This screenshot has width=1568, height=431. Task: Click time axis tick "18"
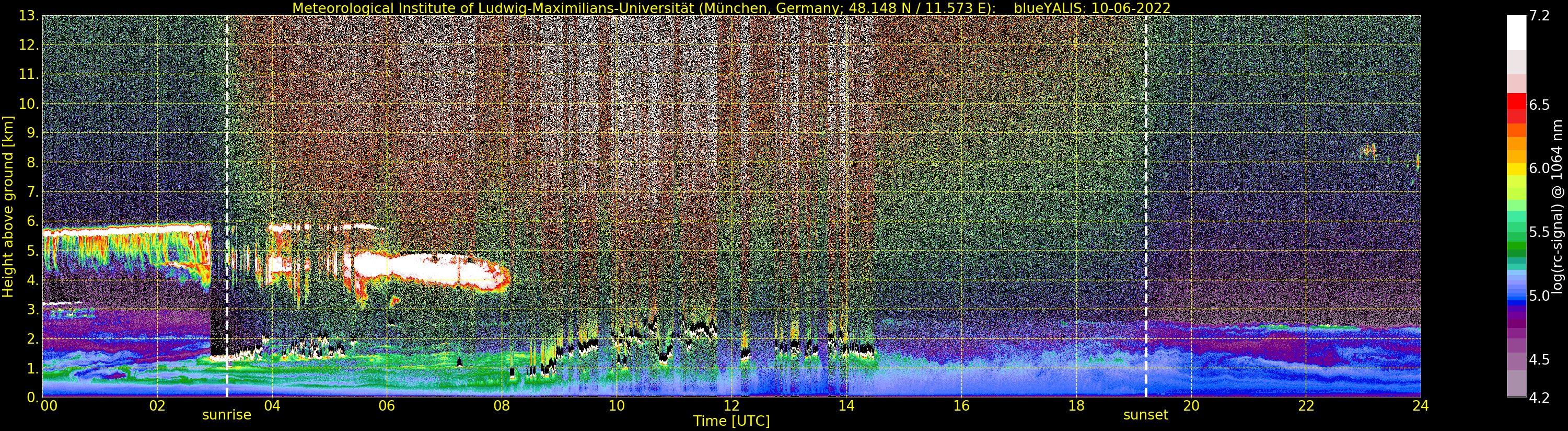tap(1076, 406)
